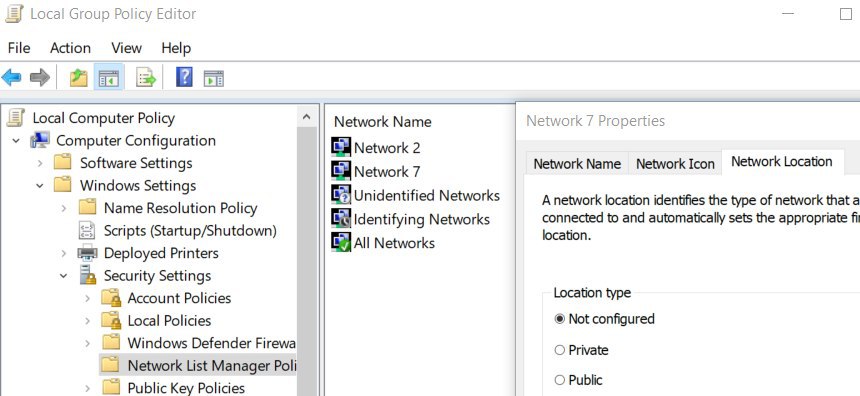Select the Private location type
This screenshot has height=396, width=860.
559,350
